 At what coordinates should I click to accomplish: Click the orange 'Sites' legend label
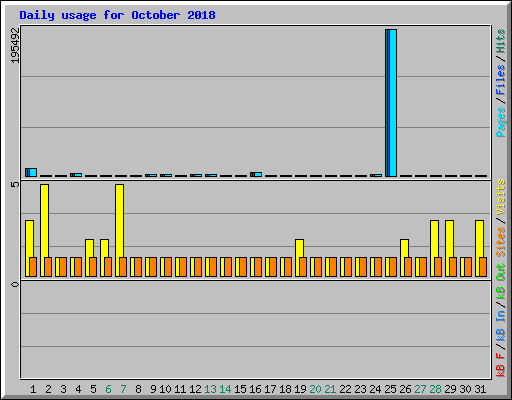point(501,242)
